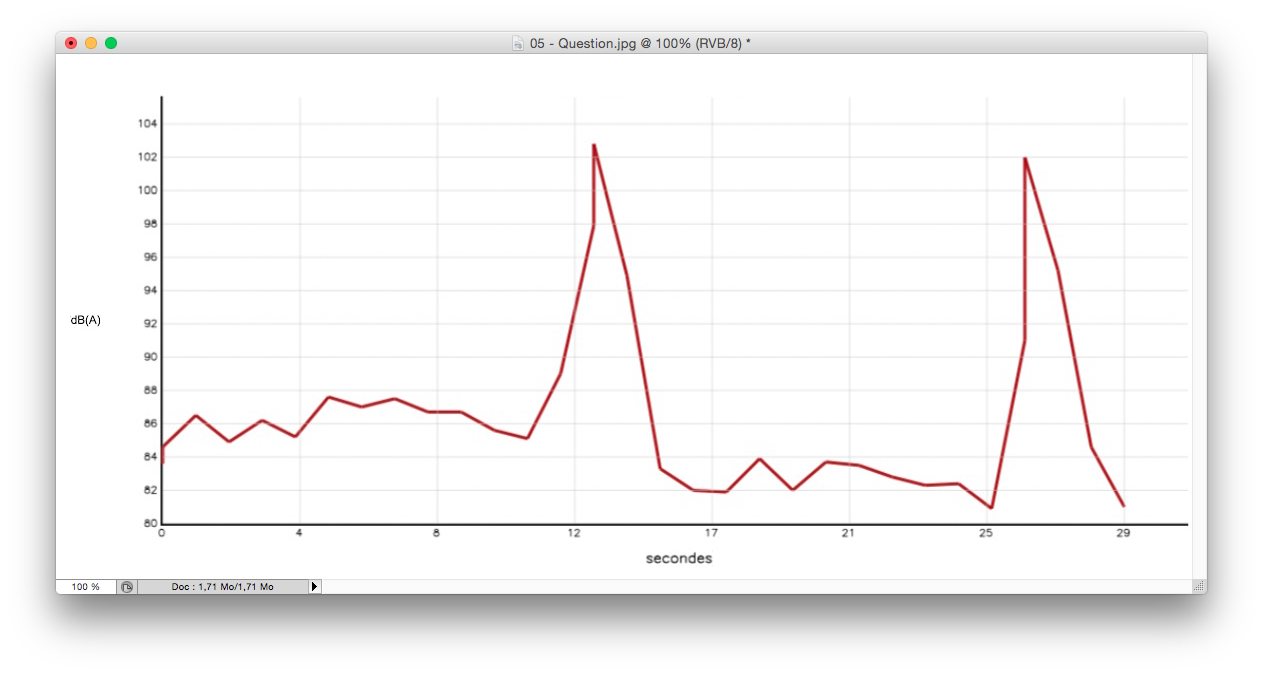The image size is (1263, 674).
Task: Click the red close window button
Action: 70,43
